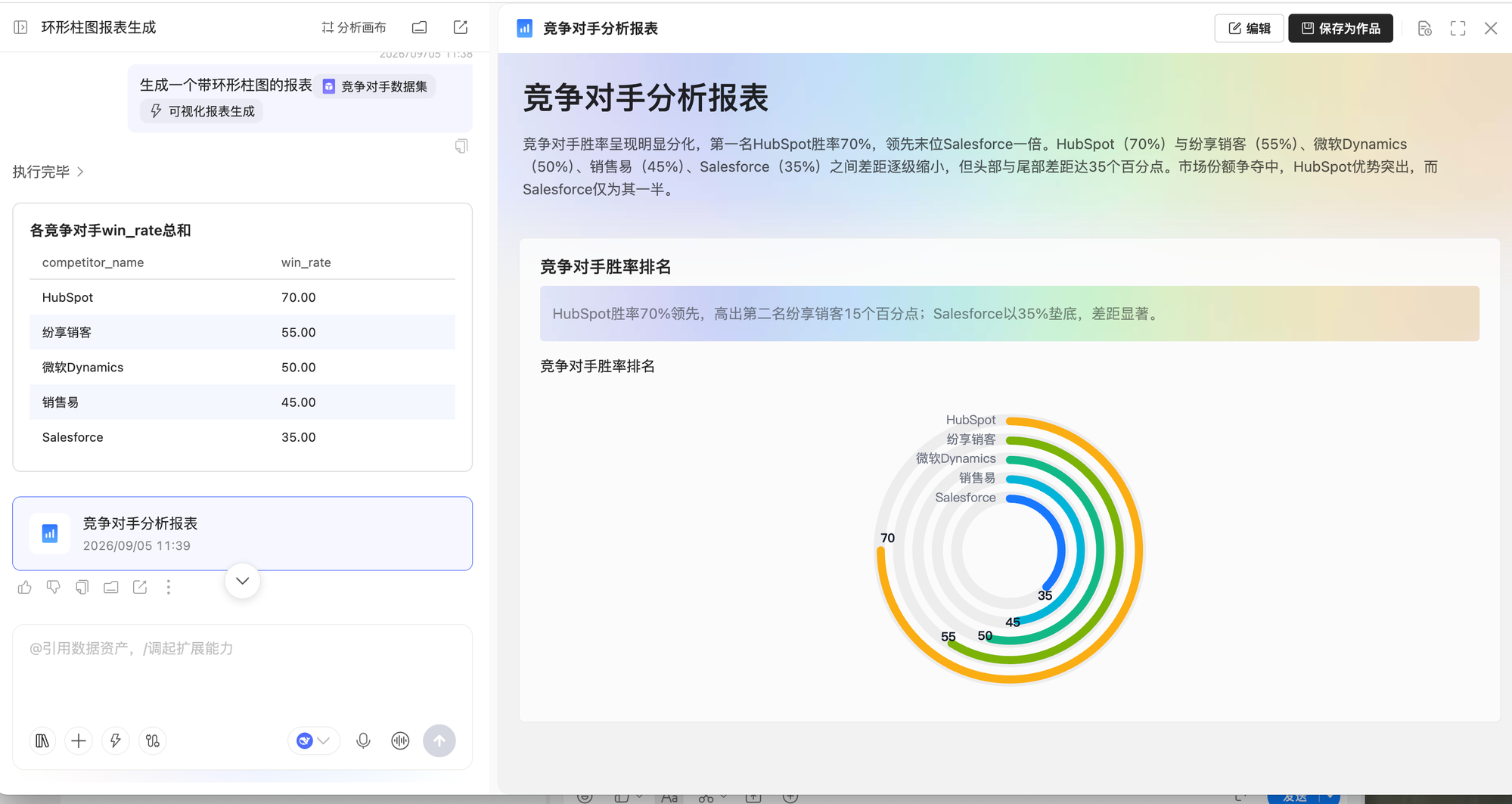The image size is (1512, 804).
Task: Close the report preview panel
Action: (1491, 28)
